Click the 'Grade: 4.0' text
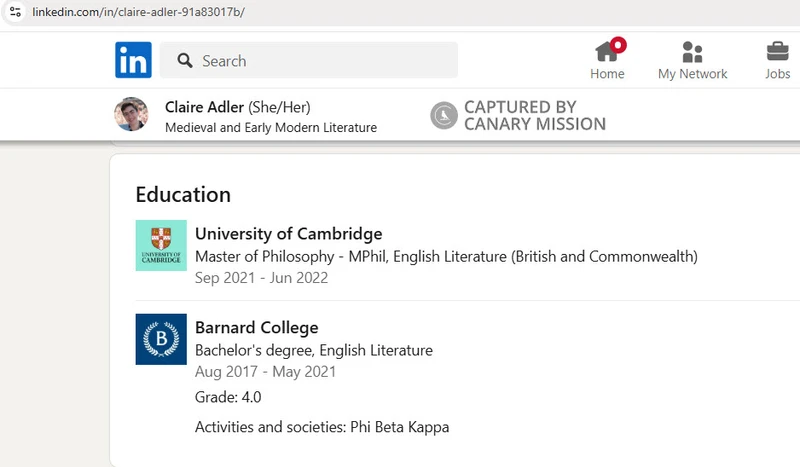 [x=228, y=397]
